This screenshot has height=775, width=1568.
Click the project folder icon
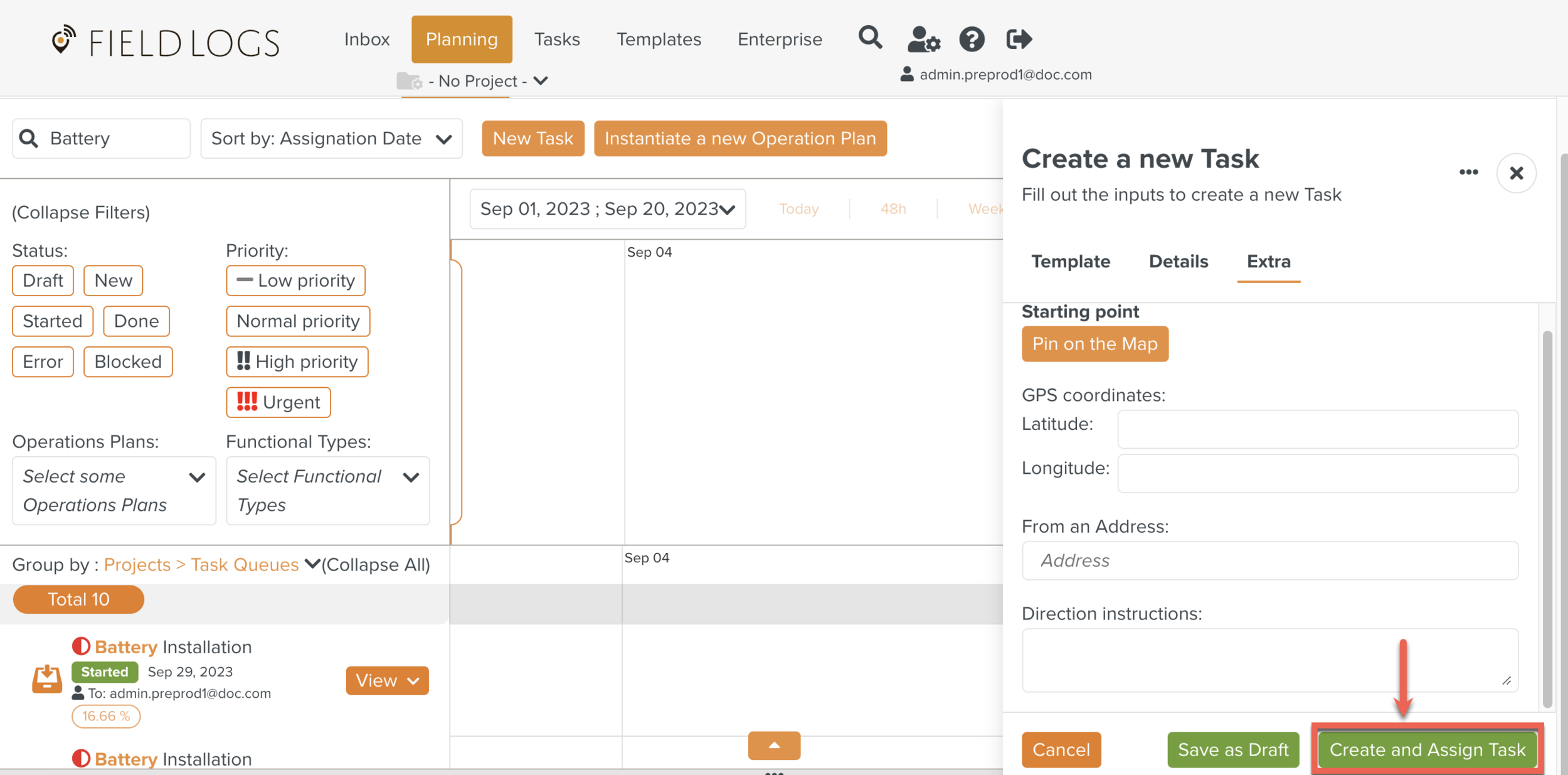pos(410,81)
